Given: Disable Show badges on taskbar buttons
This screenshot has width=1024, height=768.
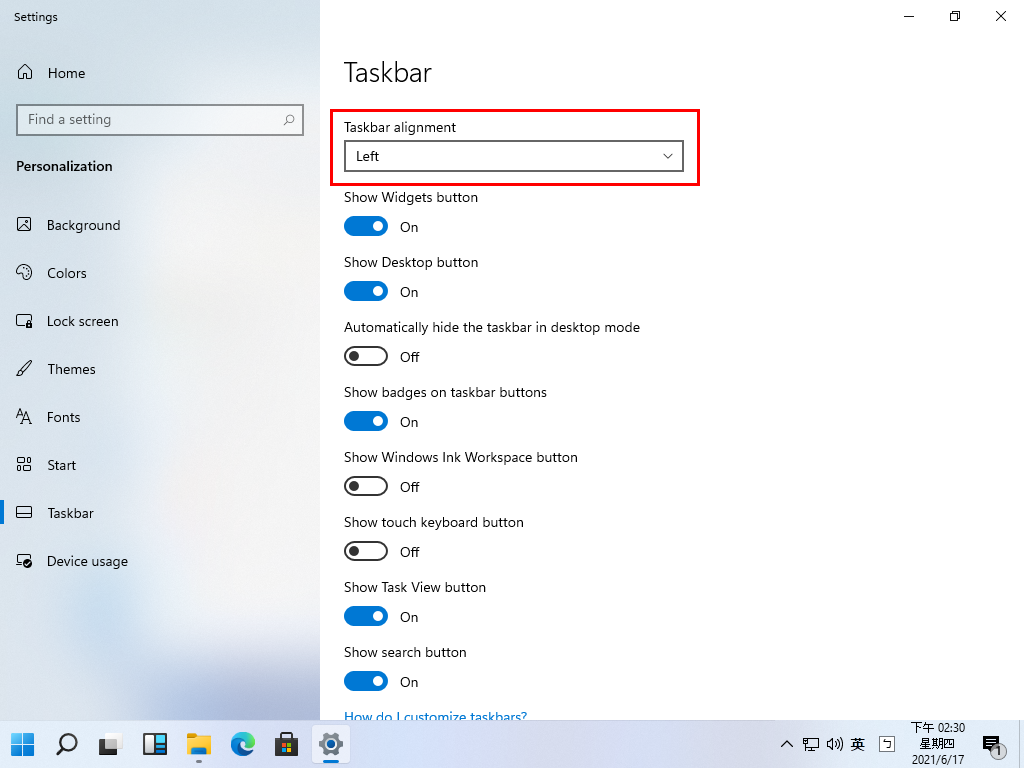Looking at the screenshot, I should click(366, 421).
